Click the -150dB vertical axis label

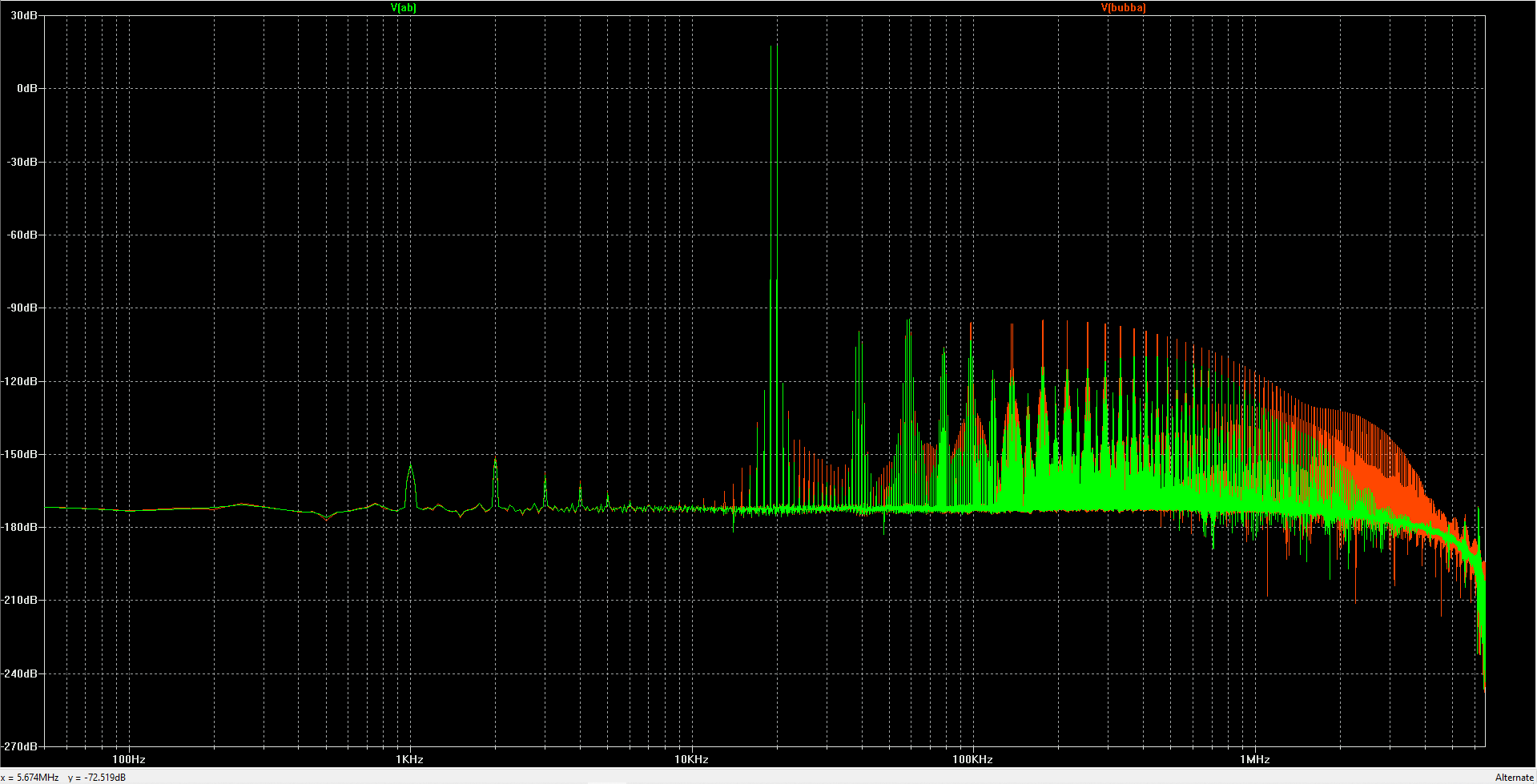(21, 454)
